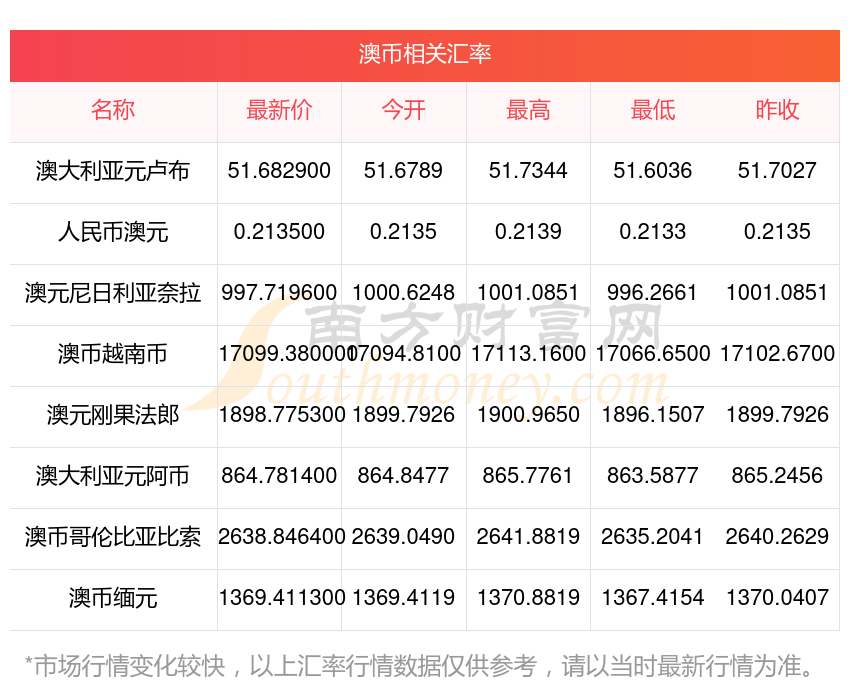Click the value 2641.8819
The image size is (850, 698).
click(x=528, y=537)
